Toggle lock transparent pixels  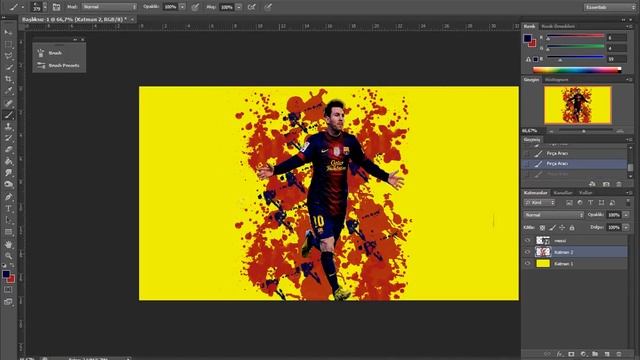coord(542,227)
